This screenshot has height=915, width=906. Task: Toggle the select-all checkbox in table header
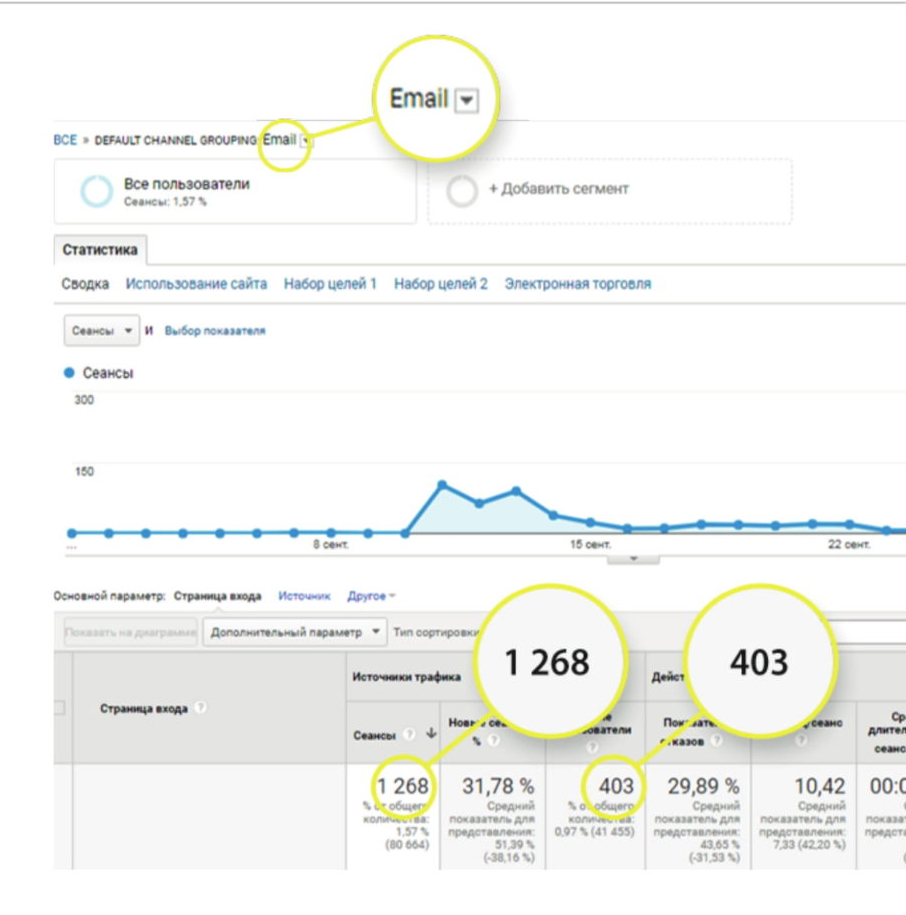(58, 708)
